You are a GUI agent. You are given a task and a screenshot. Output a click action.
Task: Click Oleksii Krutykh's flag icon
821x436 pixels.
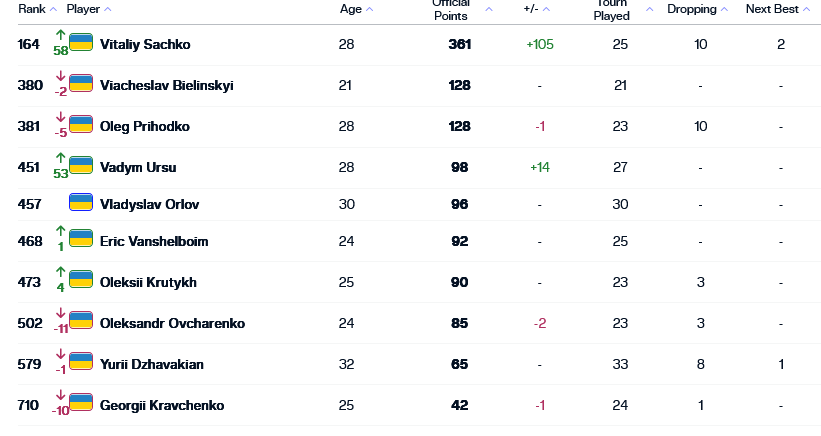pos(81,281)
